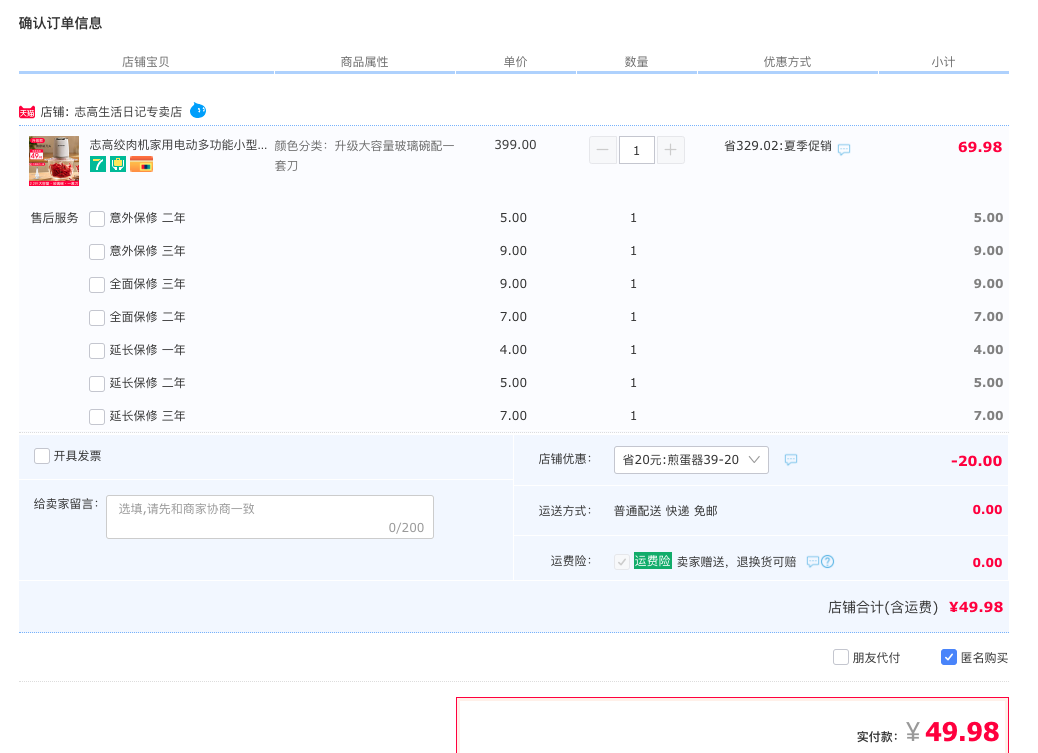
Task: Open the meat grinder product thumbnail
Action: pos(54,161)
